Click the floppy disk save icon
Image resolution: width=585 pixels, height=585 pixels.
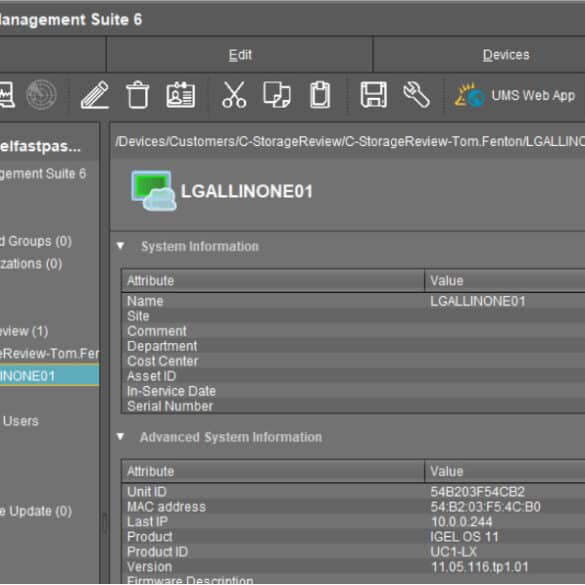click(373, 95)
